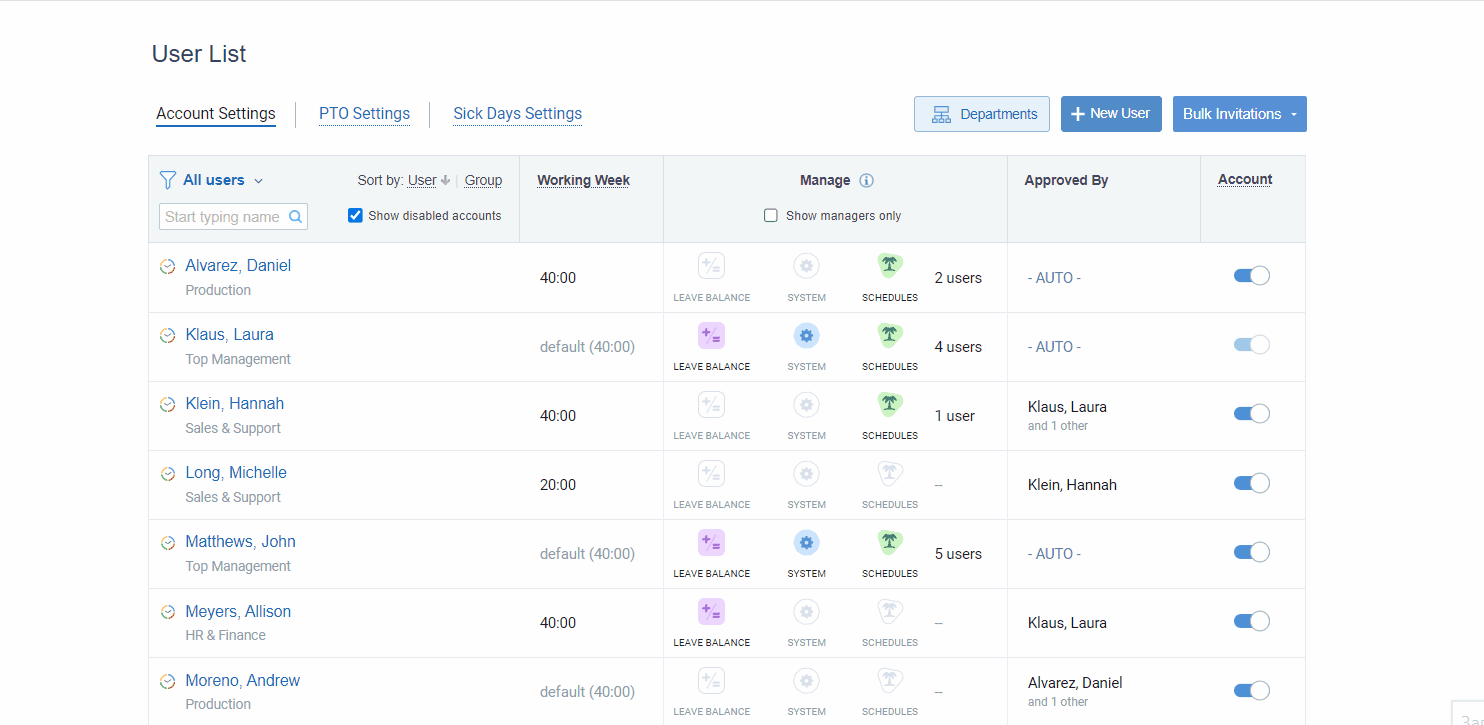Click the - AUTO - approver for Alvarez, Daniel
Image resolution: width=1484 pixels, height=725 pixels.
1054,278
